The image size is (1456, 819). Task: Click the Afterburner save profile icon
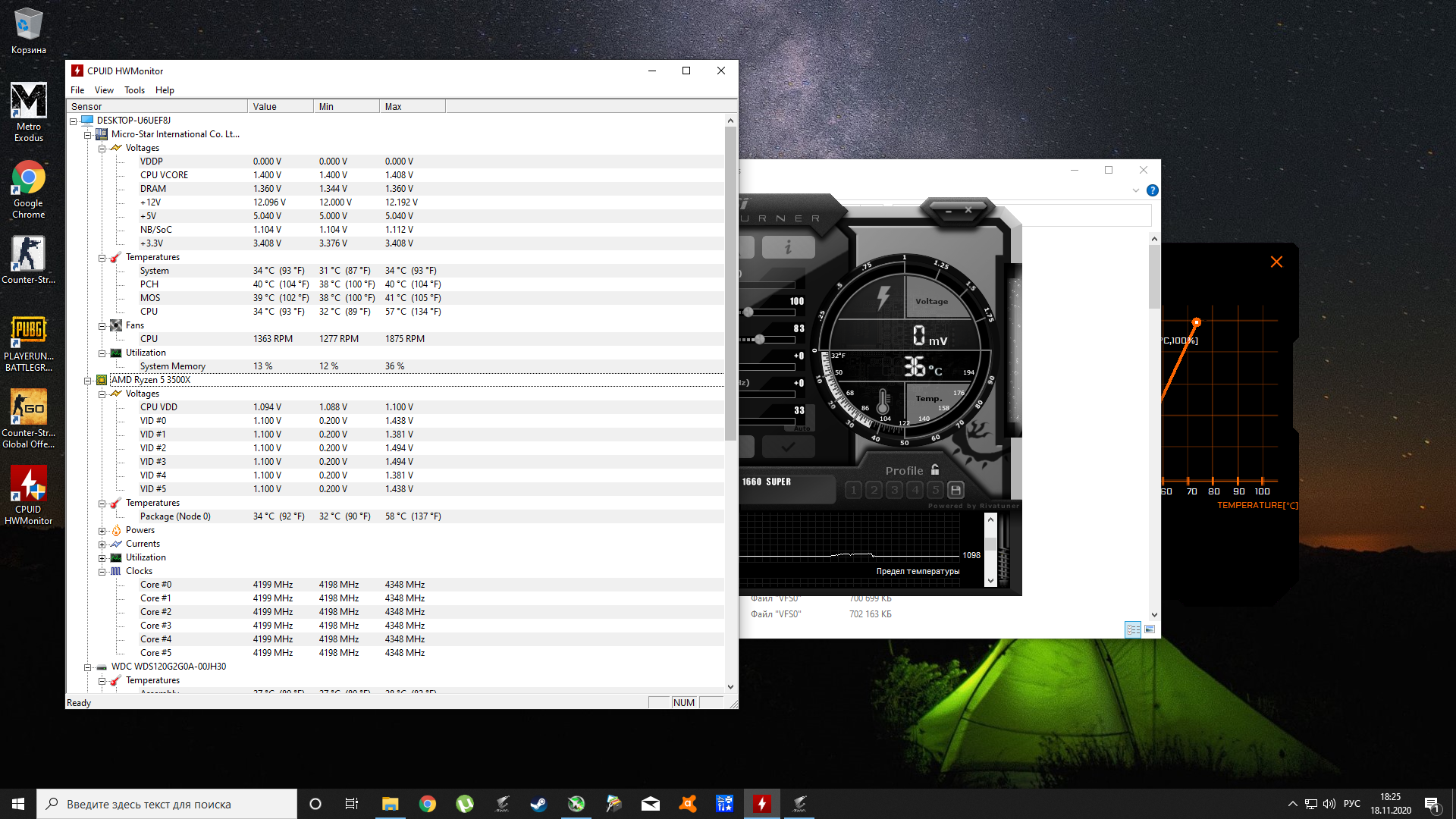(x=955, y=490)
